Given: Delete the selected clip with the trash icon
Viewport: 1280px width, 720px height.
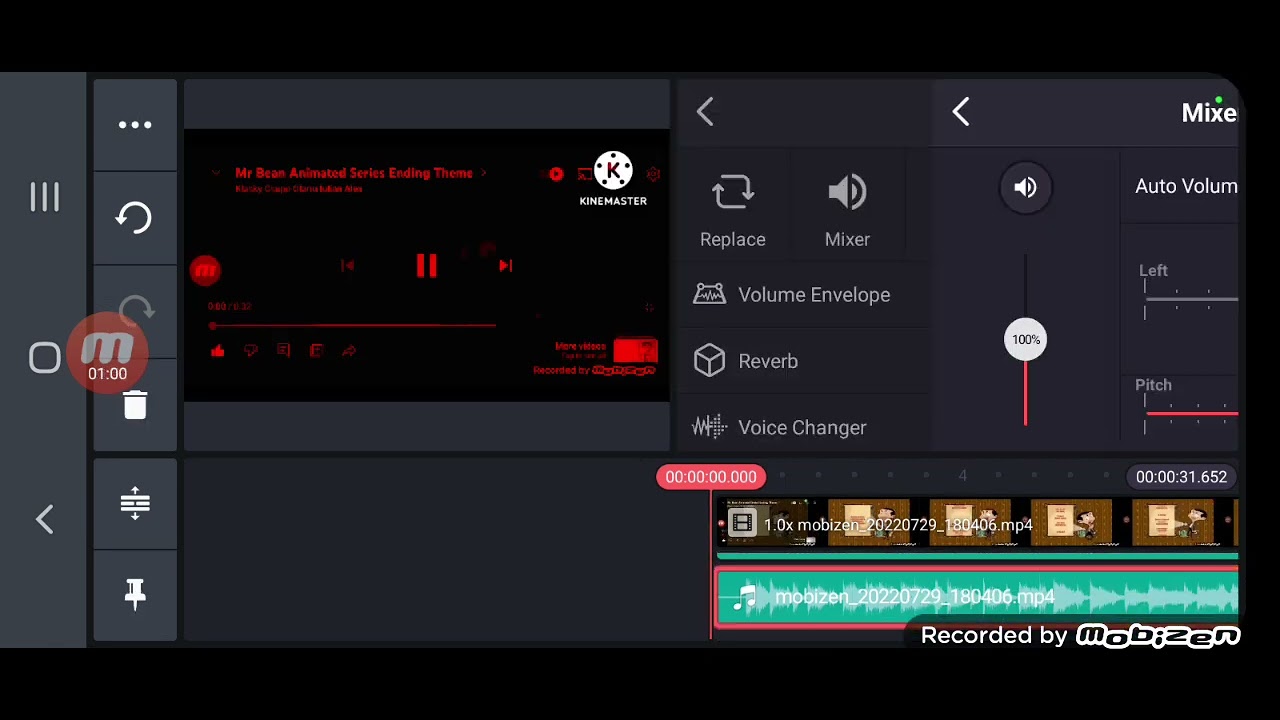Looking at the screenshot, I should pyautogui.click(x=135, y=405).
